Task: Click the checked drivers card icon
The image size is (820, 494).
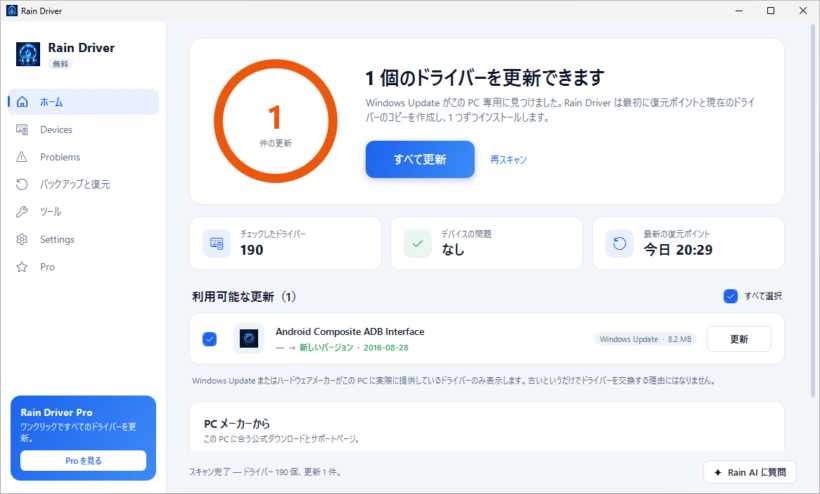Action: click(x=217, y=244)
